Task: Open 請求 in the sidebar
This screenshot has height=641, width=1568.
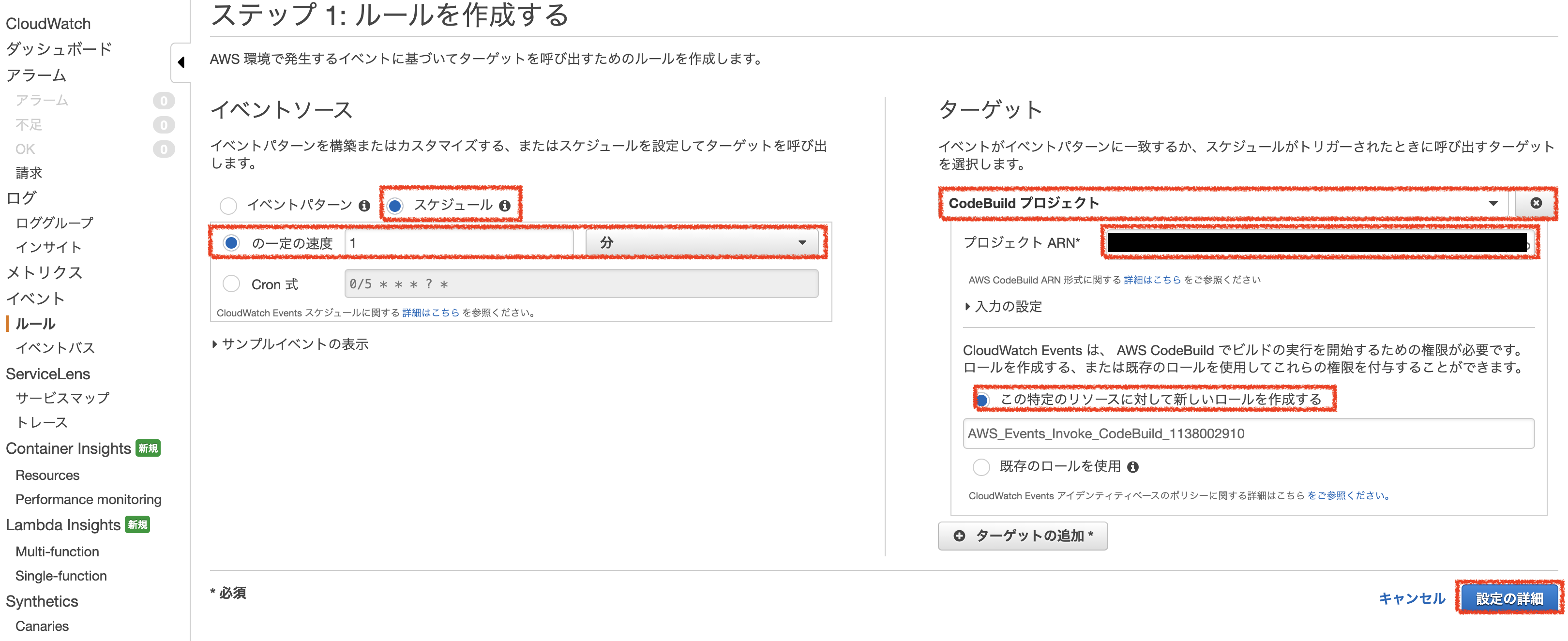Action: coord(29,173)
